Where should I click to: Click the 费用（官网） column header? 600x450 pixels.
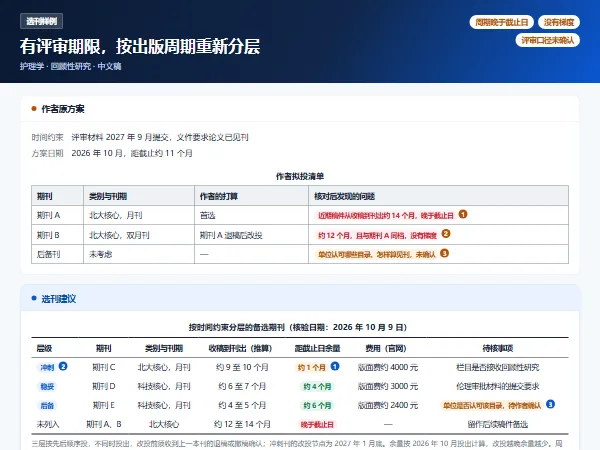386,348
